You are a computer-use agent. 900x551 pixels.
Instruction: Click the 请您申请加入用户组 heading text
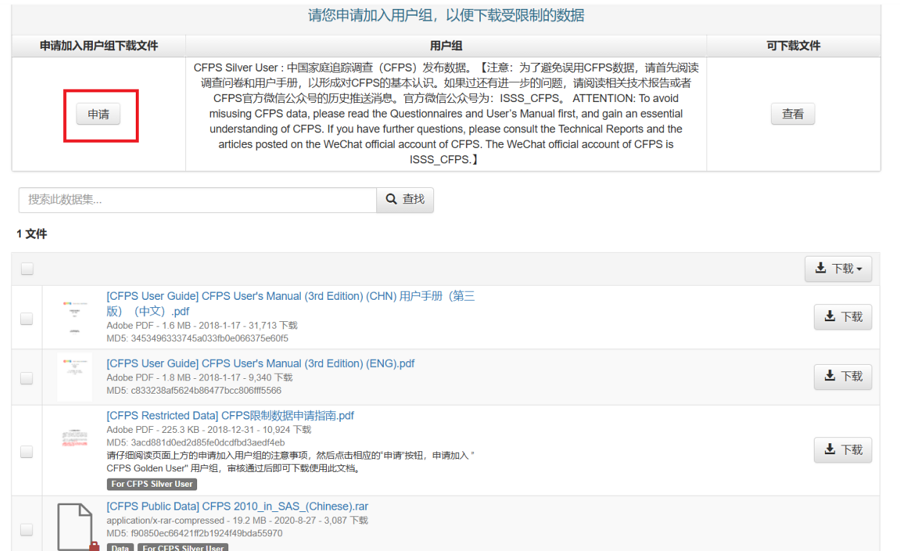click(x=446, y=15)
